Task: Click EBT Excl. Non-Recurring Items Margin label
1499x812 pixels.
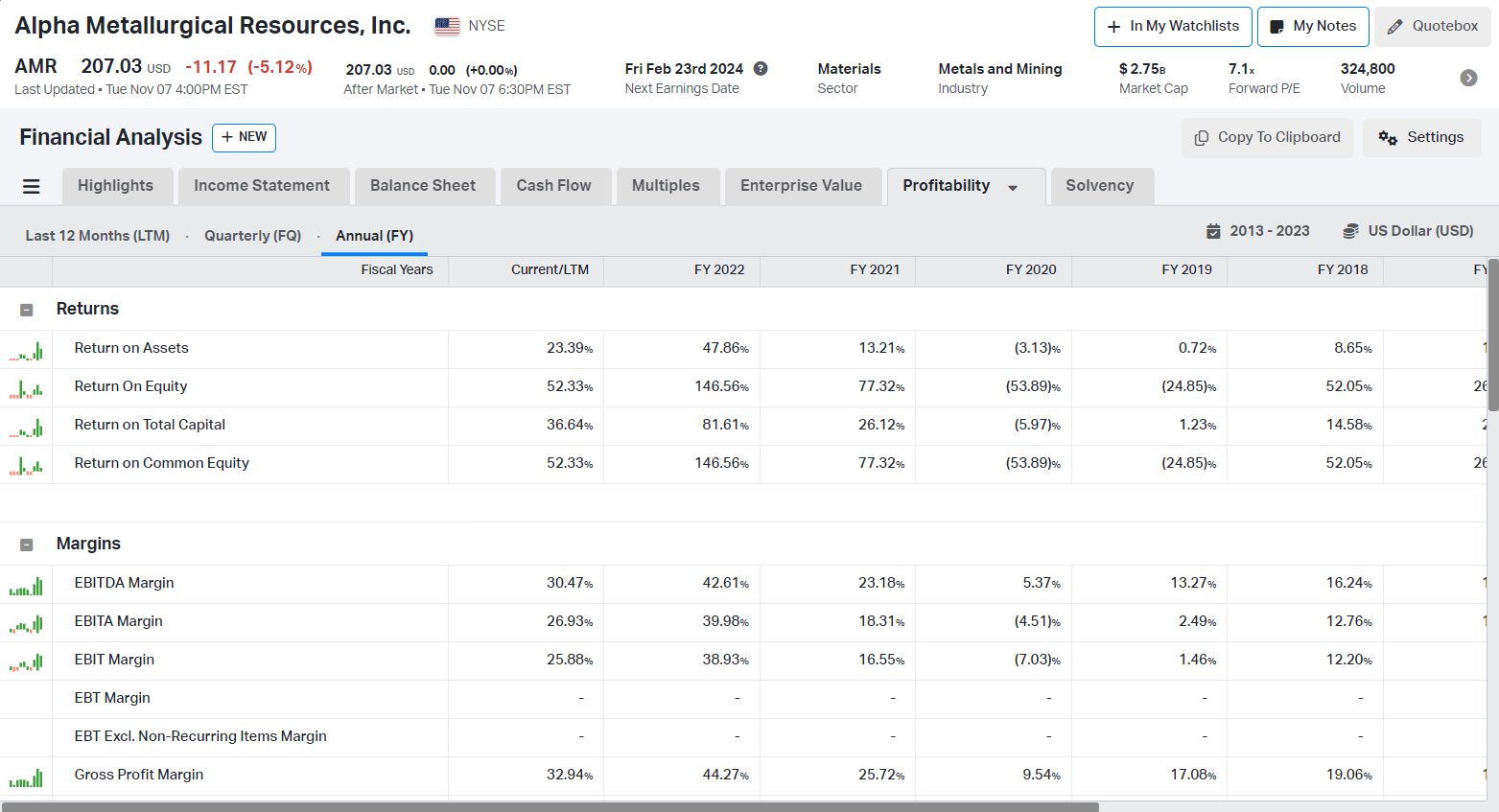Action: tap(200, 736)
